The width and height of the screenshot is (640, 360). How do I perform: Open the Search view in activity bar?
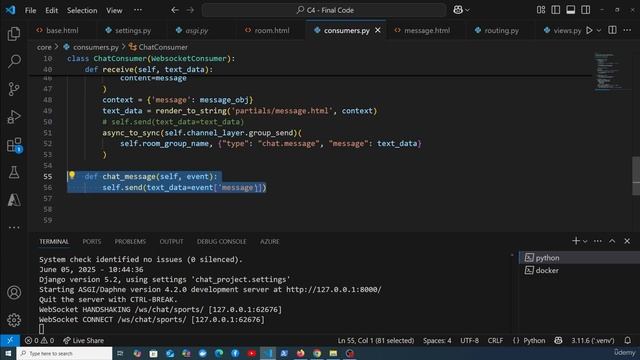pyautogui.click(x=14, y=61)
